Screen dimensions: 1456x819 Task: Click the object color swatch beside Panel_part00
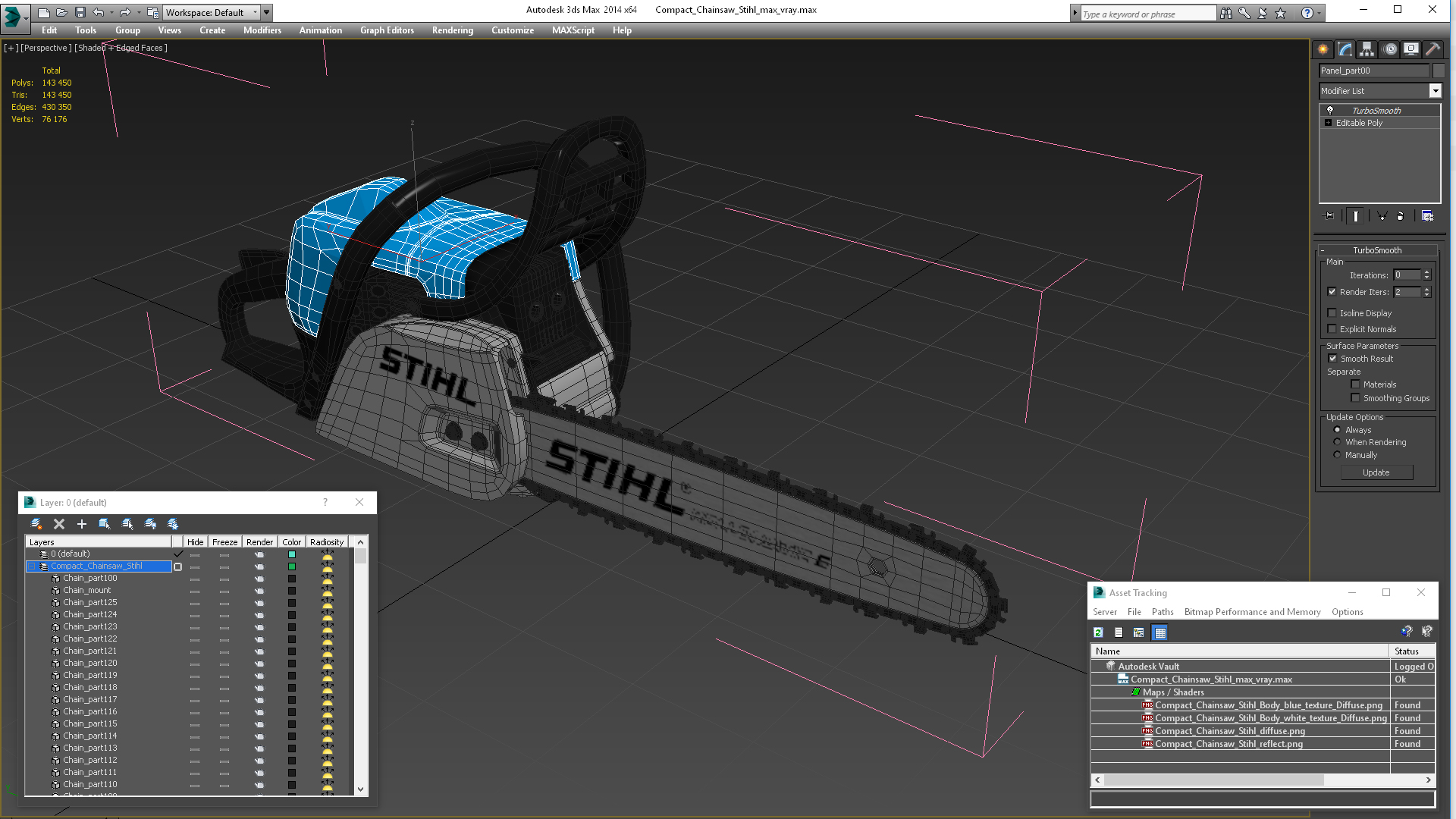(x=1439, y=71)
